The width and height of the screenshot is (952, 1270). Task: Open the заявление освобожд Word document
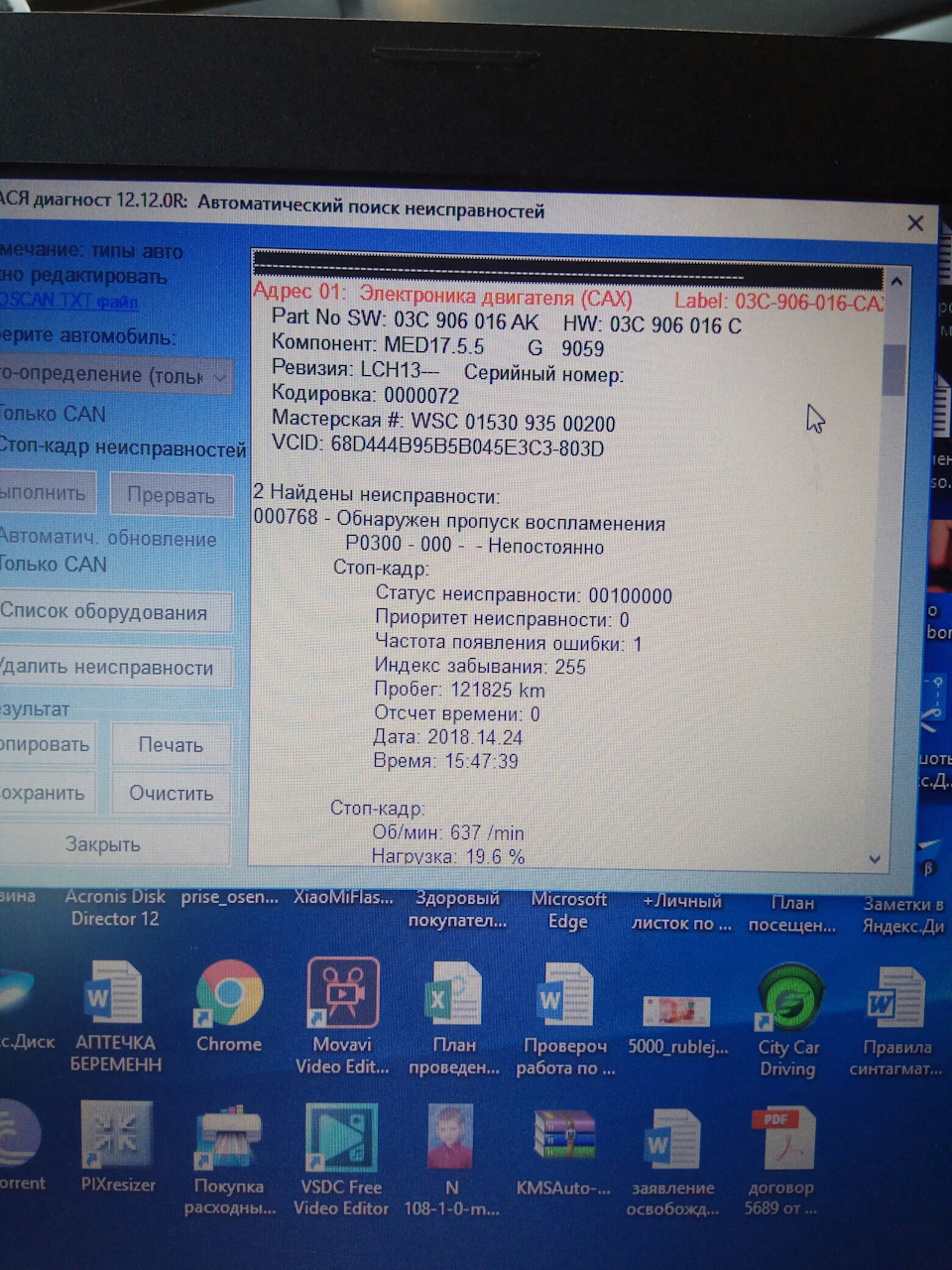pyautogui.click(x=673, y=1163)
